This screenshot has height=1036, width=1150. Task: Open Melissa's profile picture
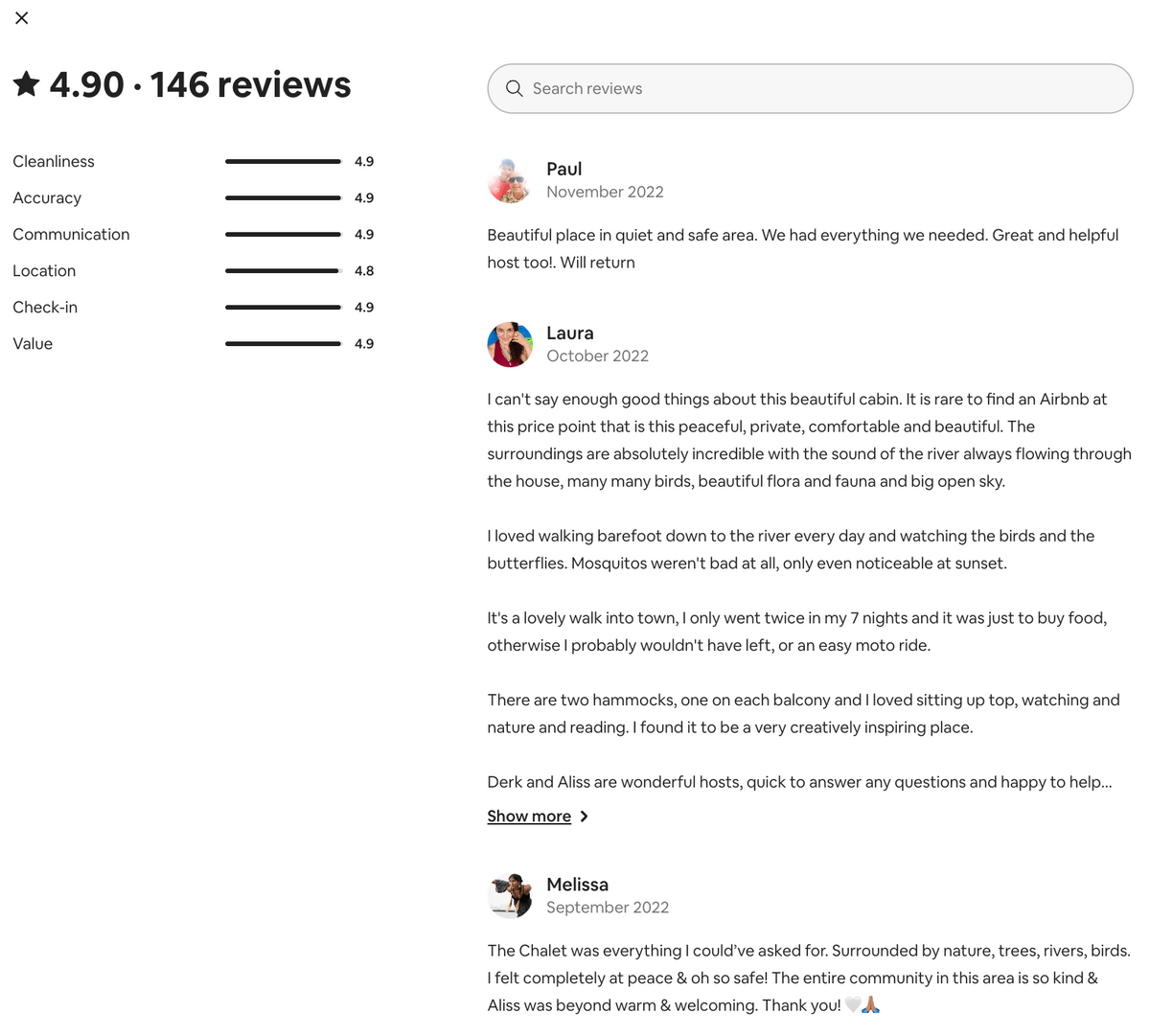(510, 896)
